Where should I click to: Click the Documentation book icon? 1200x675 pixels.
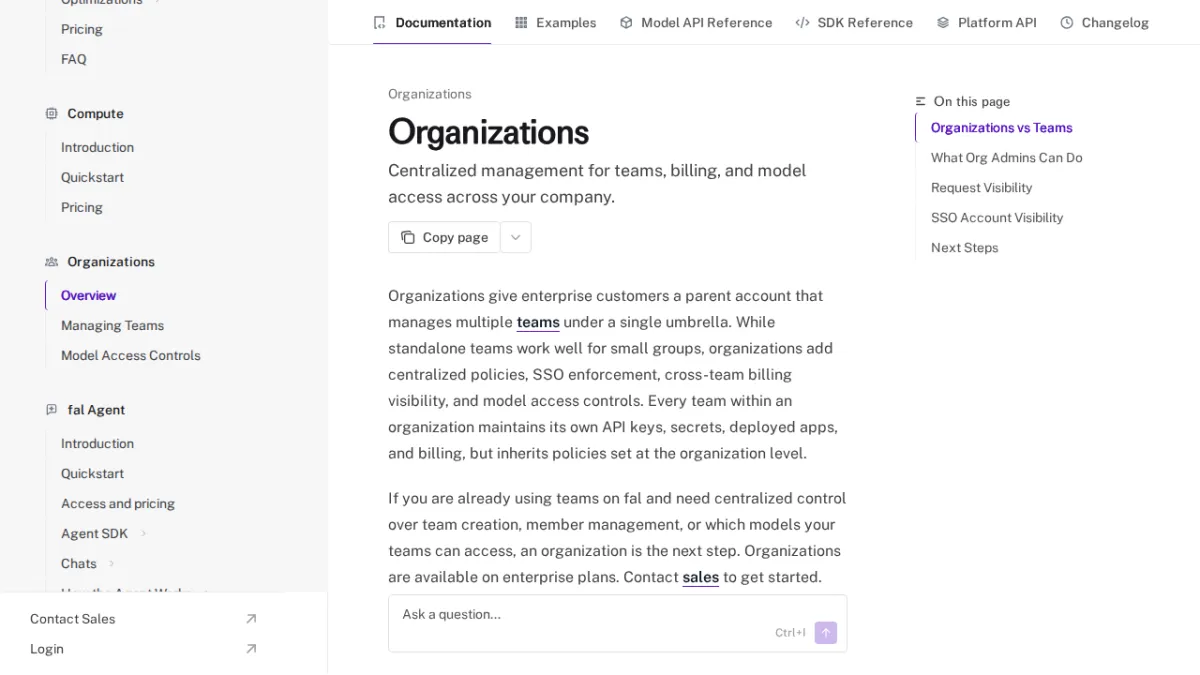click(379, 22)
